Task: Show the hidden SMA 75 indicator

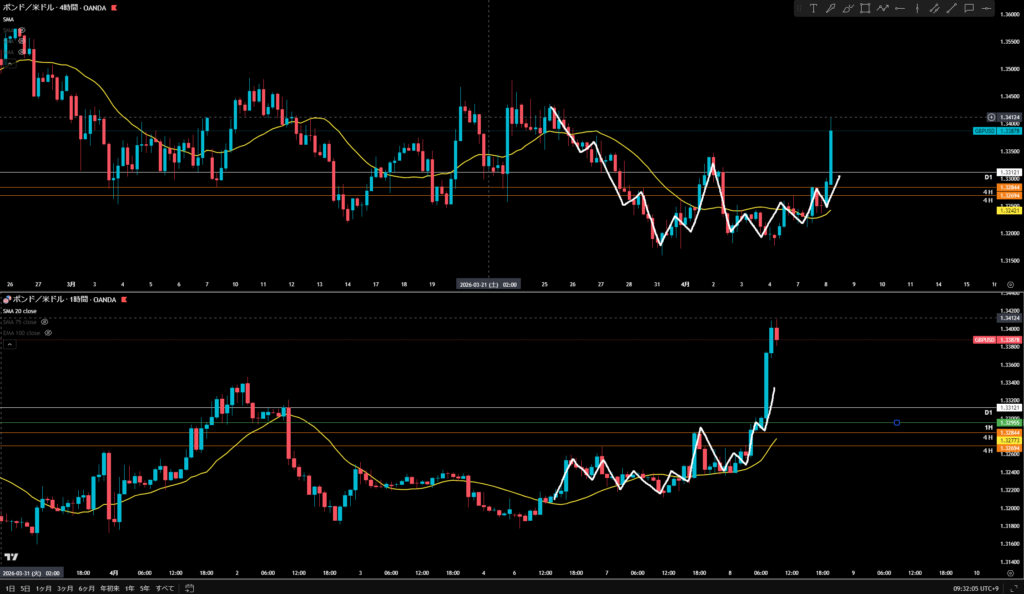Action: [44, 321]
